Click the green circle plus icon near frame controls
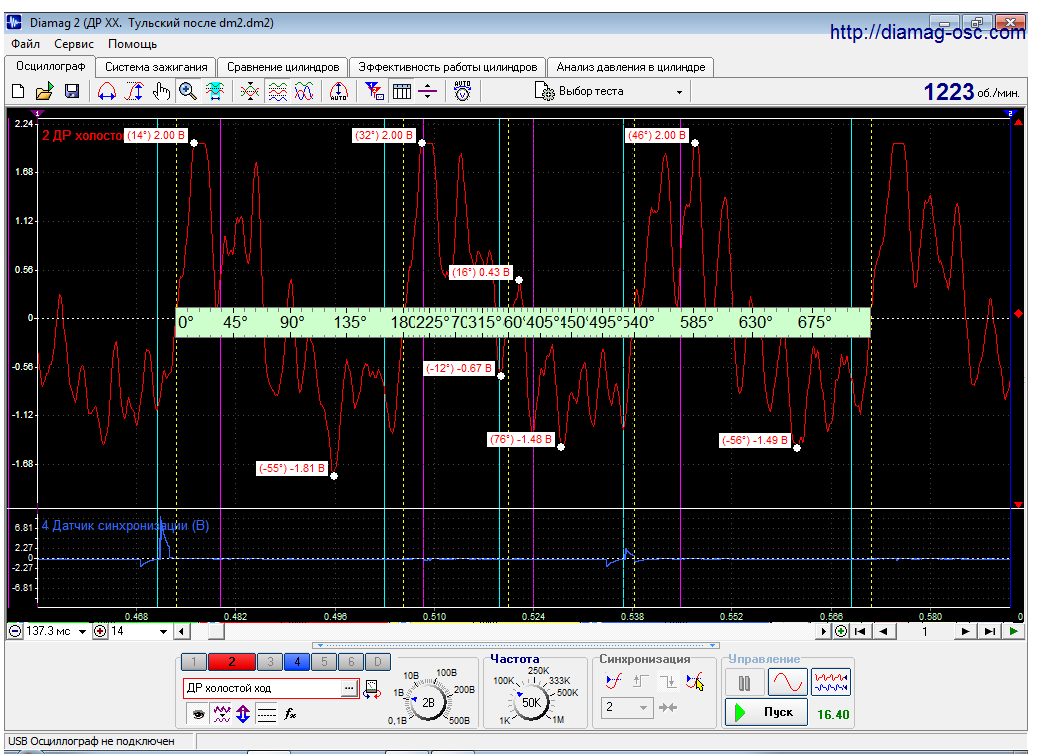Screen dimensions: 1040x754 pyautogui.click(x=840, y=631)
